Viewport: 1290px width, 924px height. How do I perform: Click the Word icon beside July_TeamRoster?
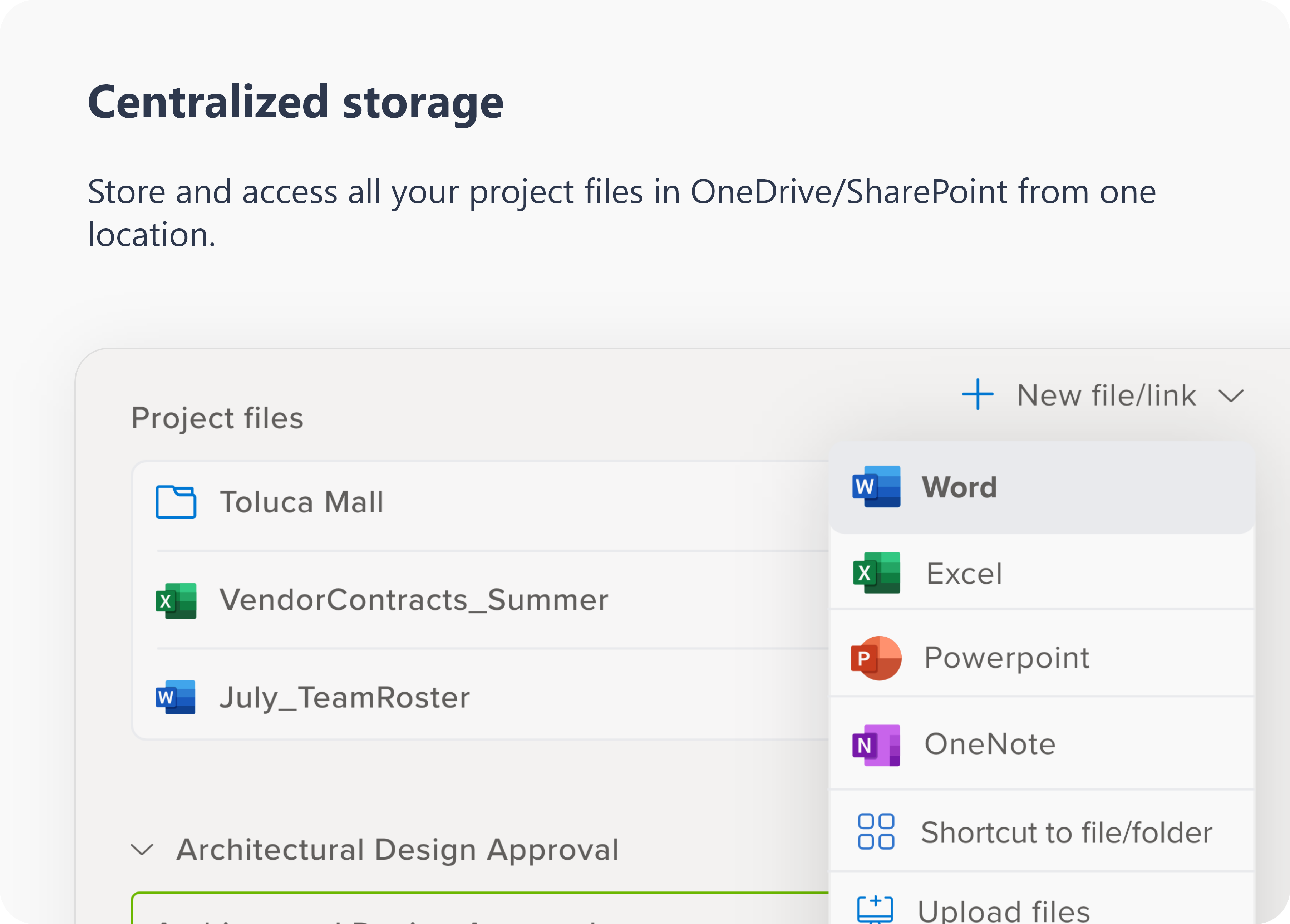[x=176, y=698]
